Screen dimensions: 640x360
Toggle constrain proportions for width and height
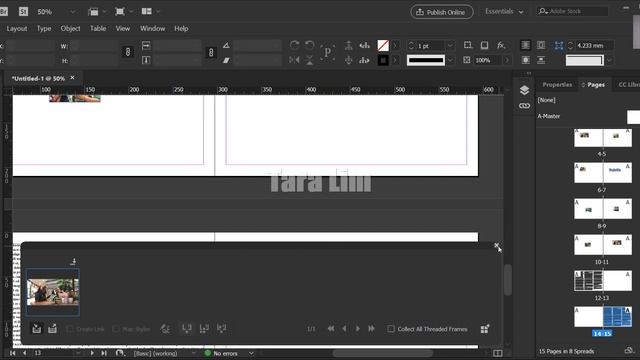click(x=128, y=52)
